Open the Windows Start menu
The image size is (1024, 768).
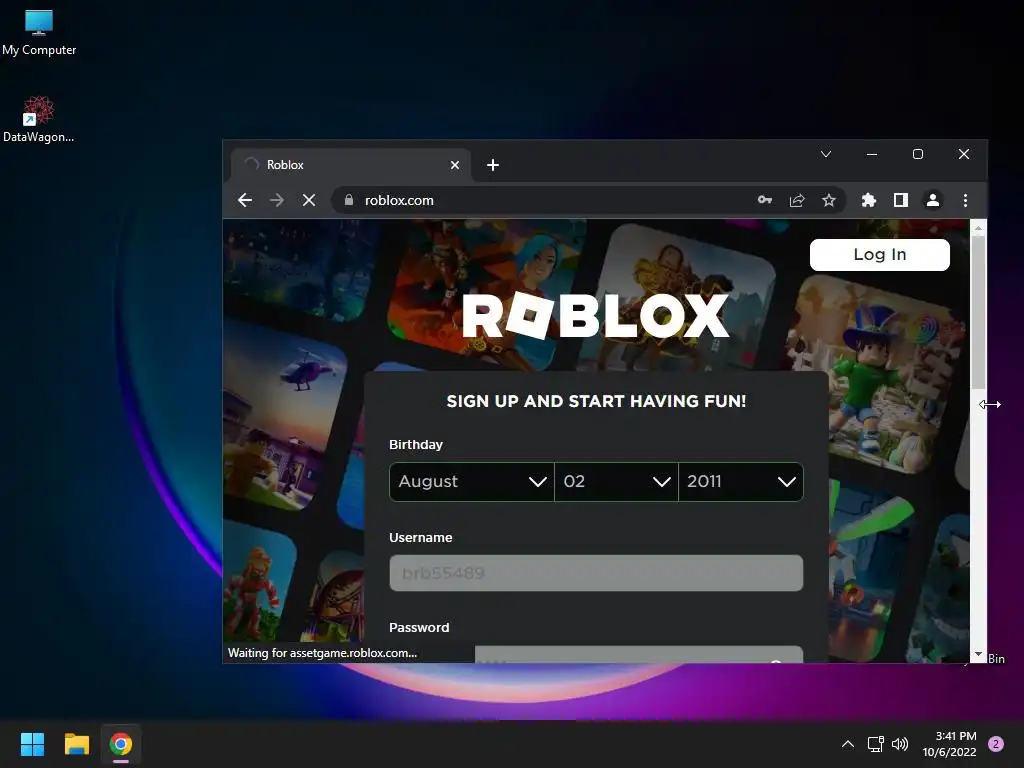click(x=32, y=744)
